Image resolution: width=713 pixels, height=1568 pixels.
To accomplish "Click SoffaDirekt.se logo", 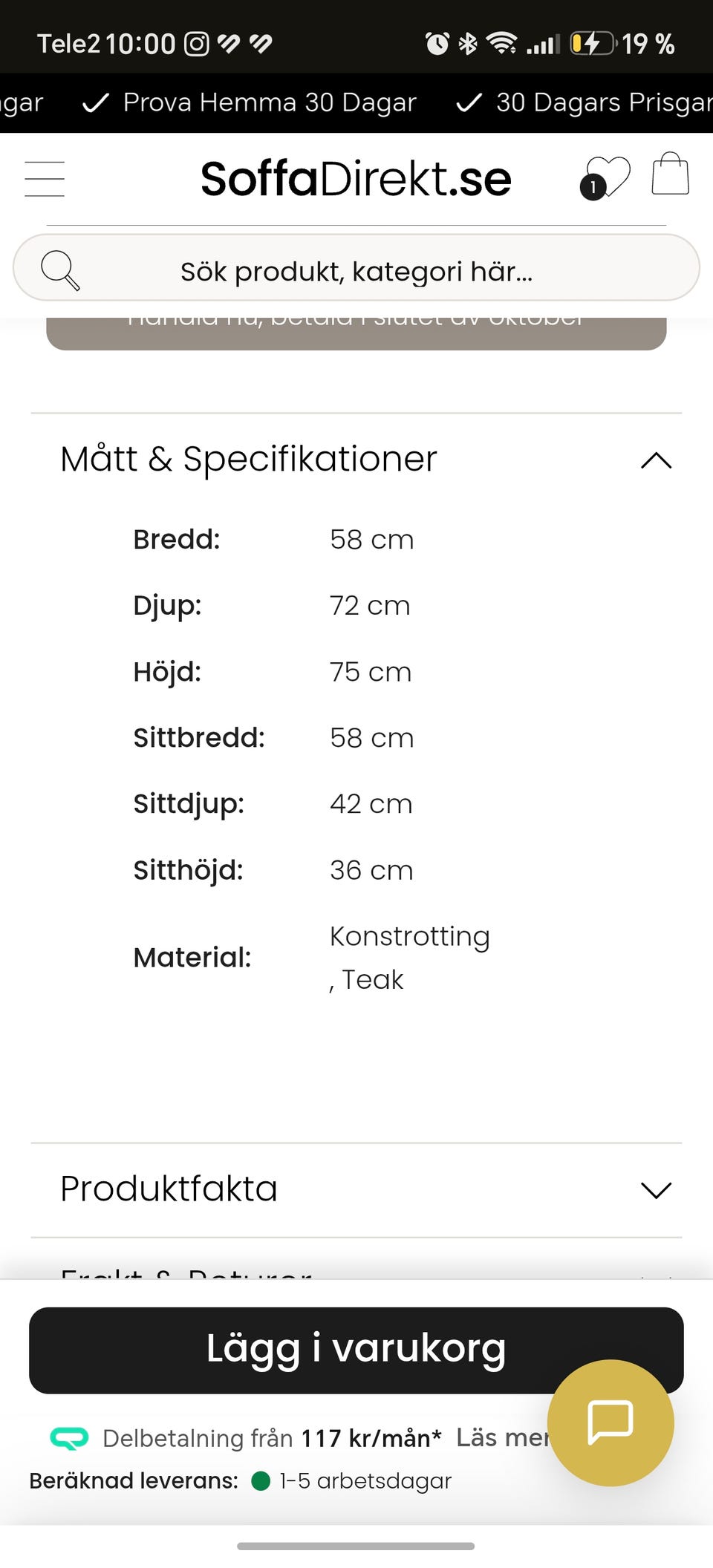I will pos(356,179).
